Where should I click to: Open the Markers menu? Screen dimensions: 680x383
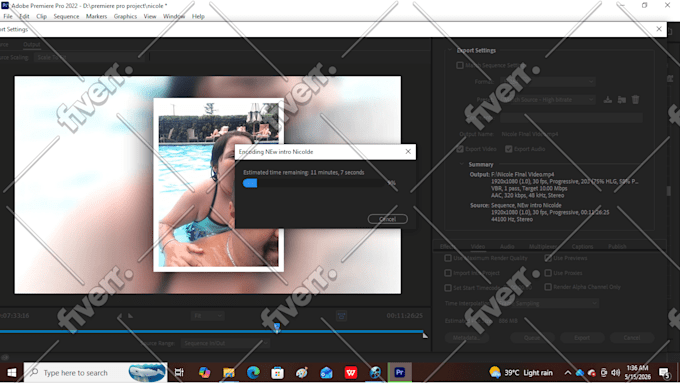point(96,16)
